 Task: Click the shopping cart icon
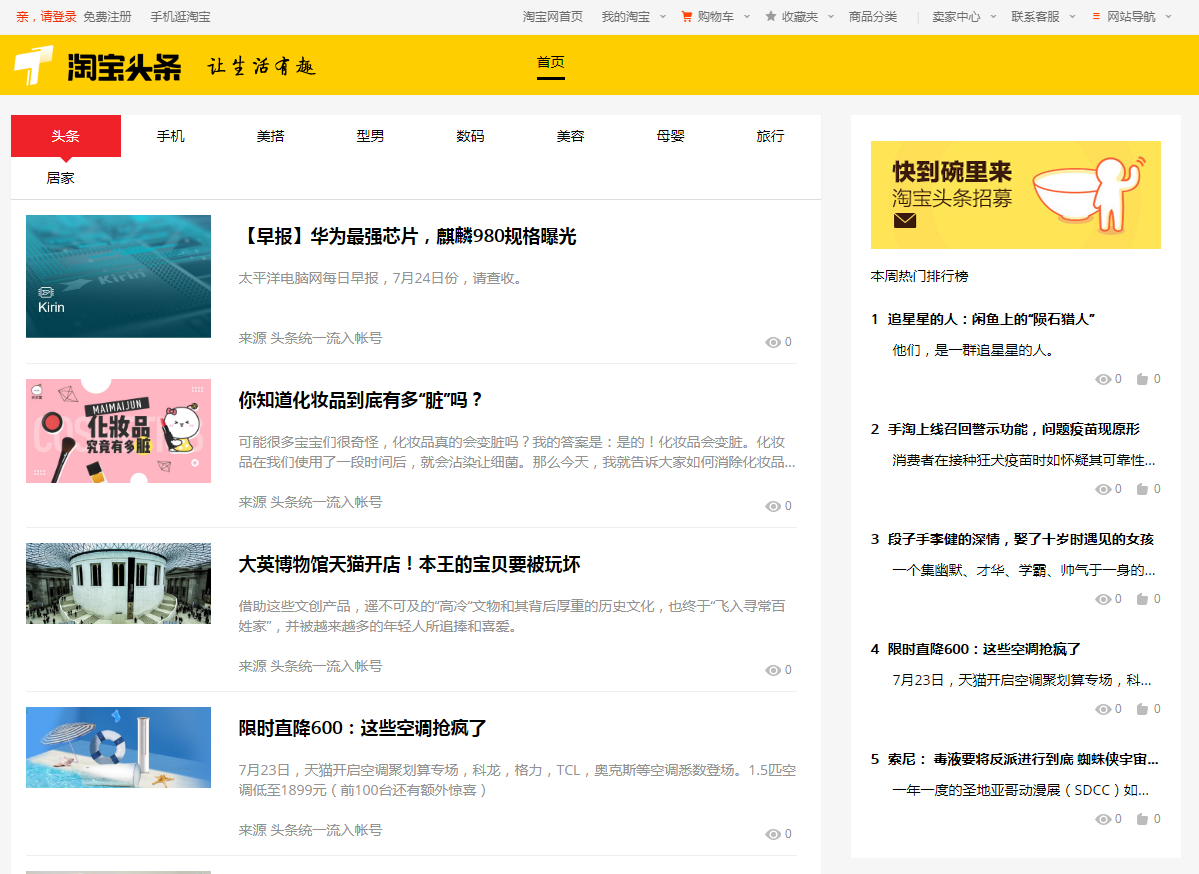pos(687,16)
